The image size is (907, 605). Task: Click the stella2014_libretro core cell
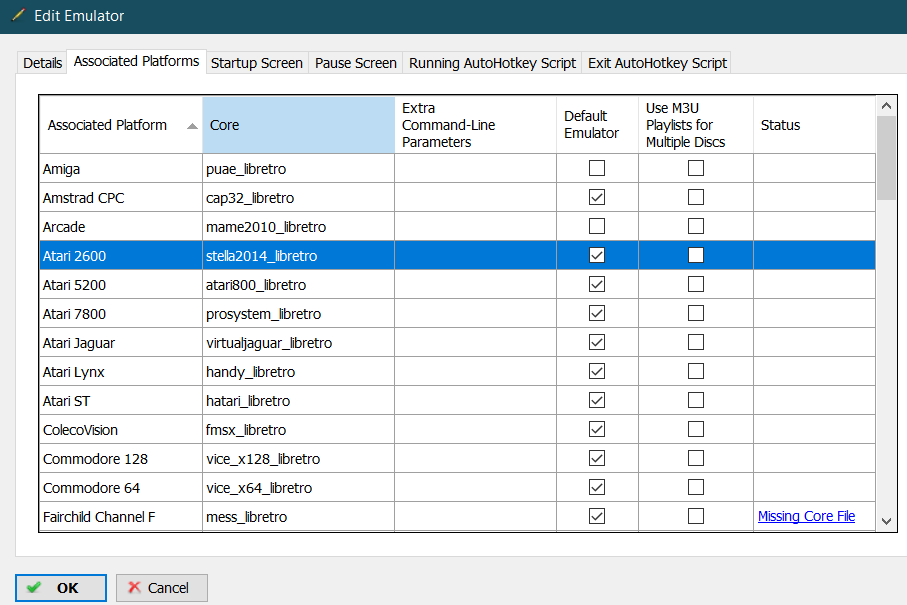pyautogui.click(x=298, y=255)
